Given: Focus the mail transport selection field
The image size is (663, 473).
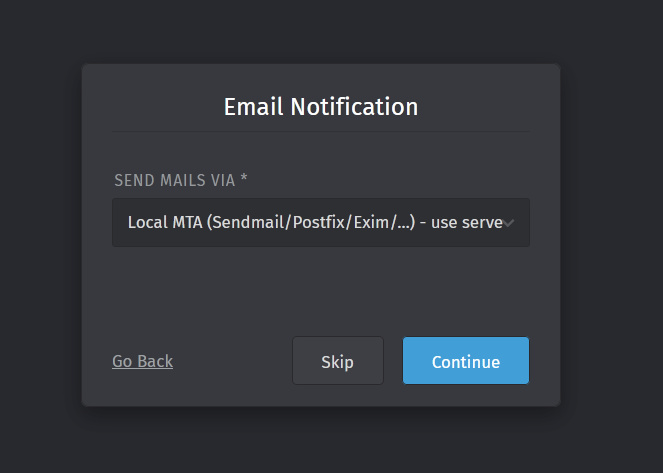Looking at the screenshot, I should 320,222.
